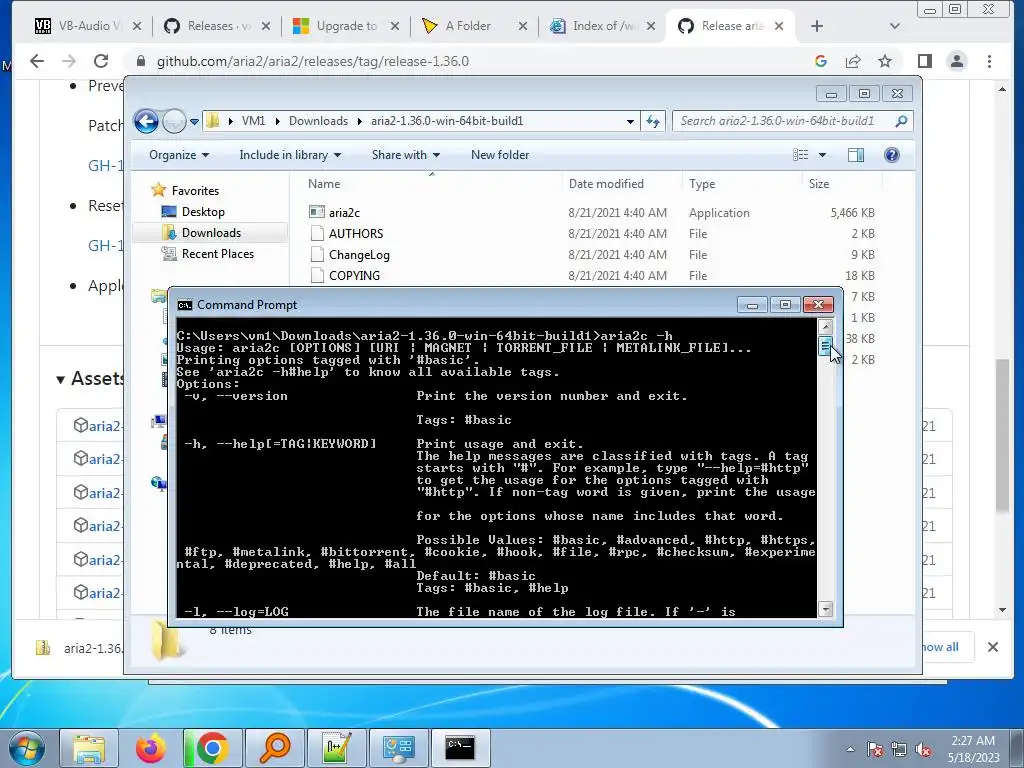Image resolution: width=1024 pixels, height=768 pixels.
Task: Select Desktop in navigation pane
Action: [x=203, y=212]
